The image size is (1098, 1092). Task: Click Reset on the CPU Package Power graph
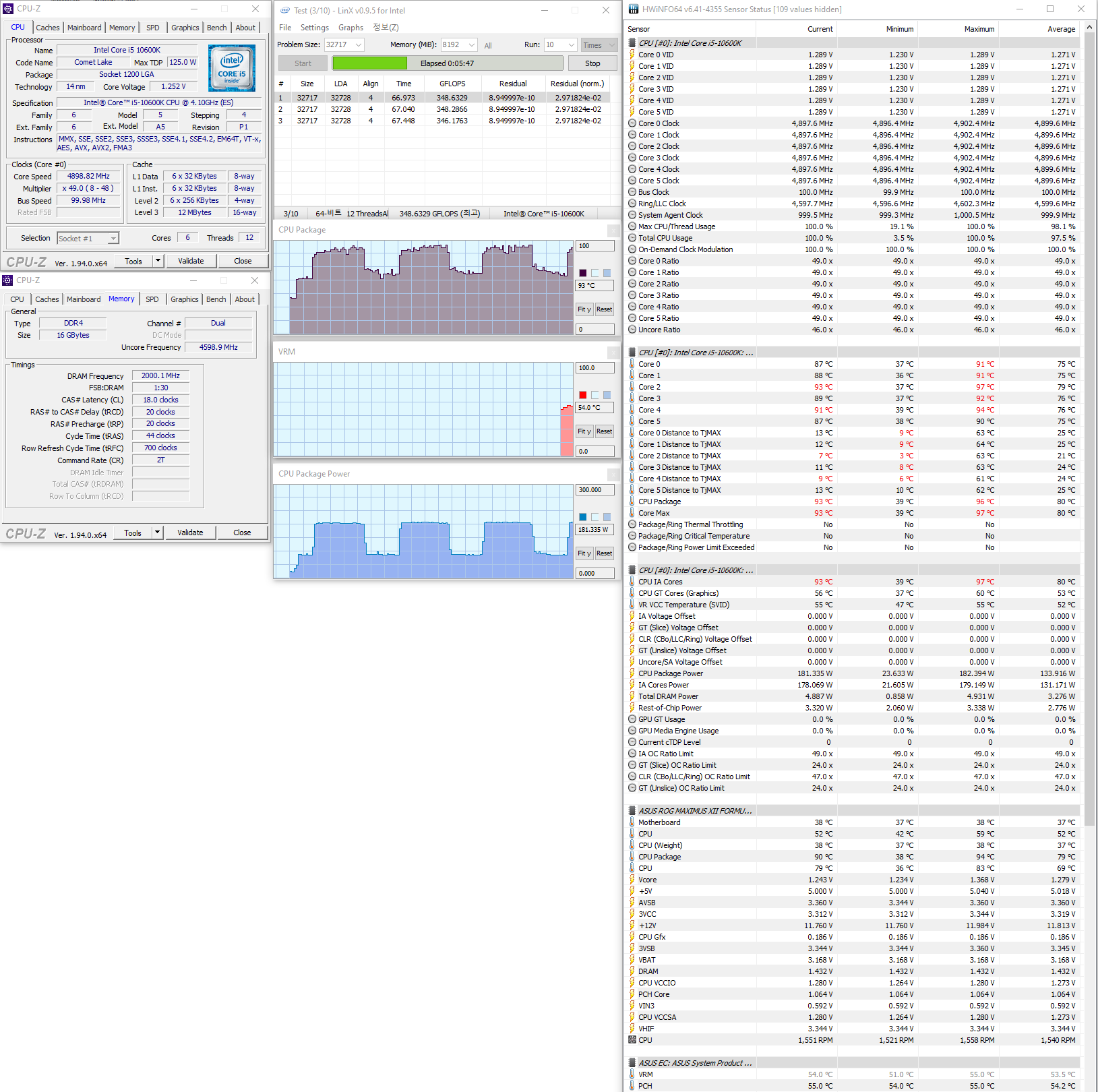[x=604, y=553]
